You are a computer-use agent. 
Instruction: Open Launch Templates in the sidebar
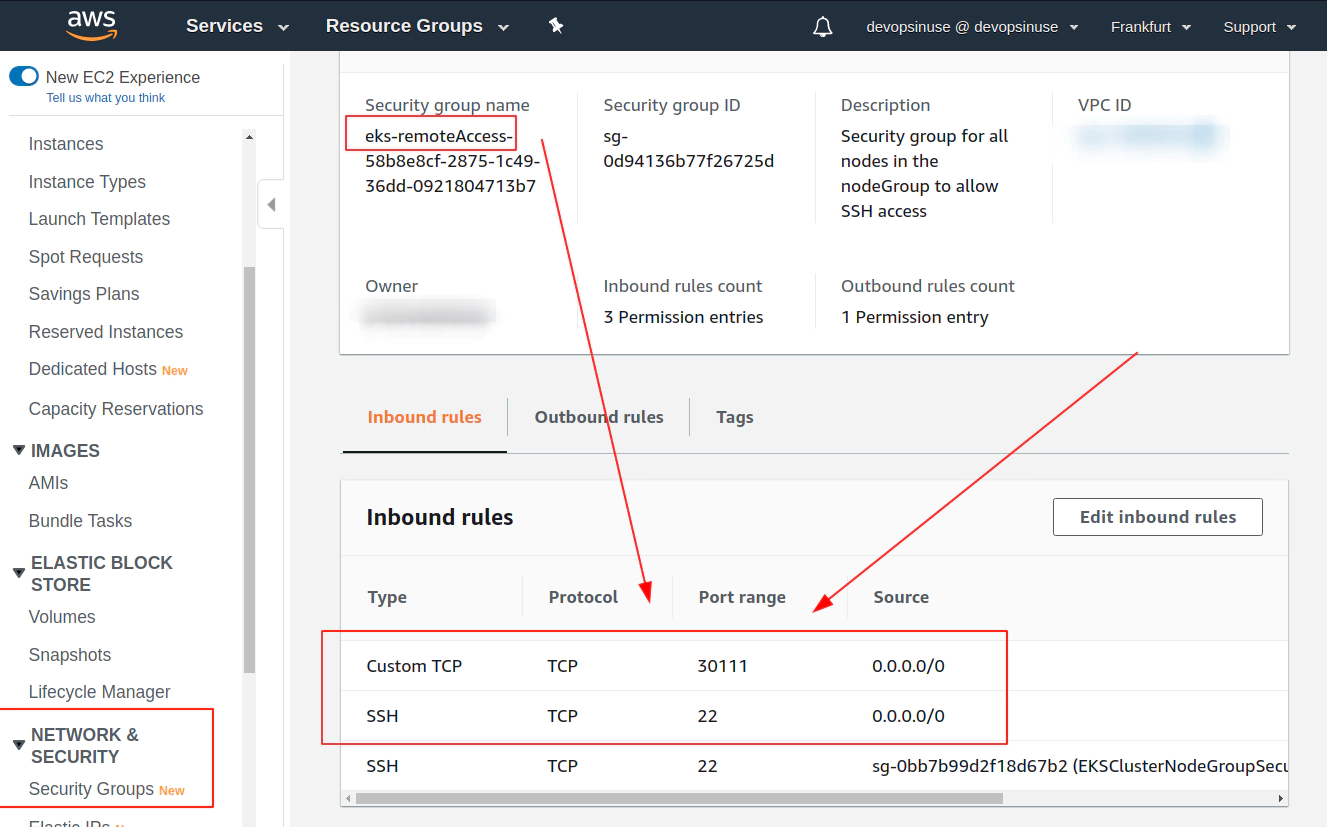point(99,219)
